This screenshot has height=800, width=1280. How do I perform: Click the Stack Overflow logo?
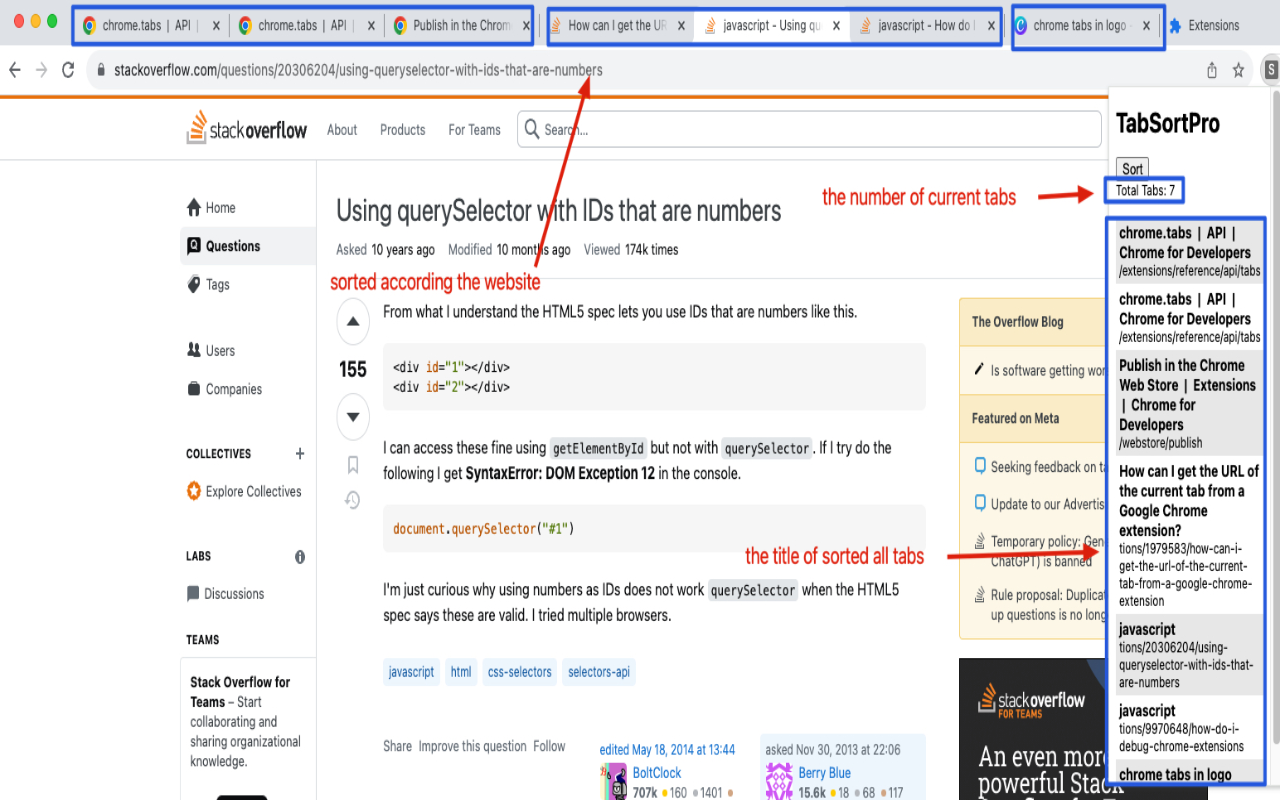pyautogui.click(x=246, y=128)
